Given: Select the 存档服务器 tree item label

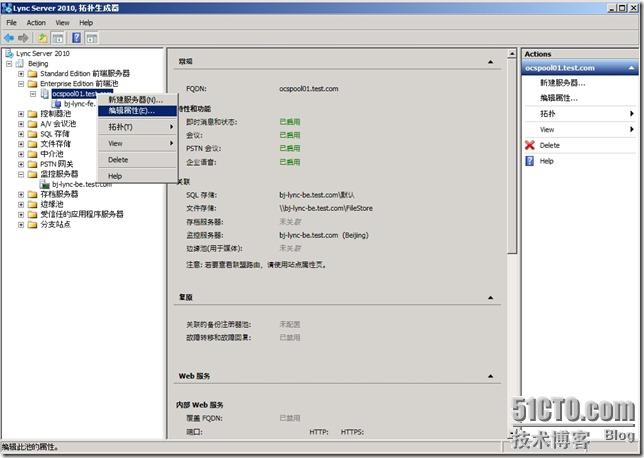Looking at the screenshot, I should [59, 194].
